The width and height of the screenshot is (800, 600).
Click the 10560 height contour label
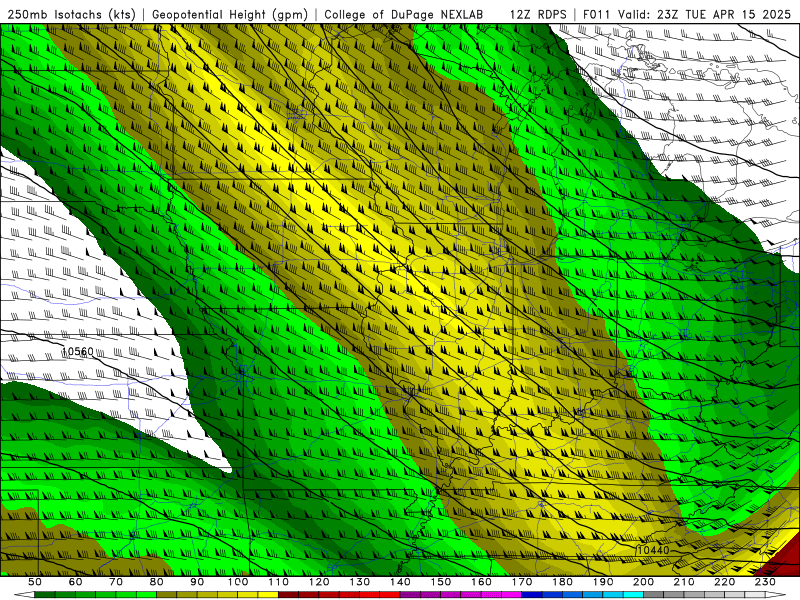[x=78, y=352]
